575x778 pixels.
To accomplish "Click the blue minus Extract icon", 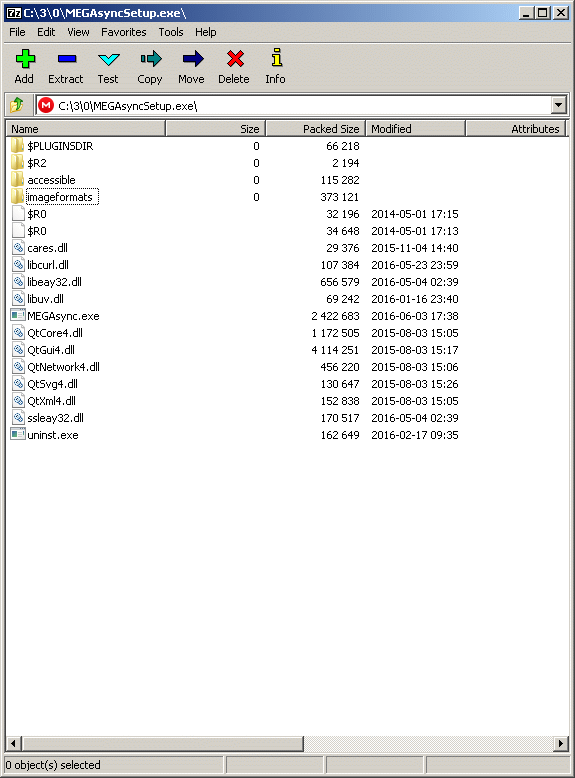I will [x=66, y=59].
